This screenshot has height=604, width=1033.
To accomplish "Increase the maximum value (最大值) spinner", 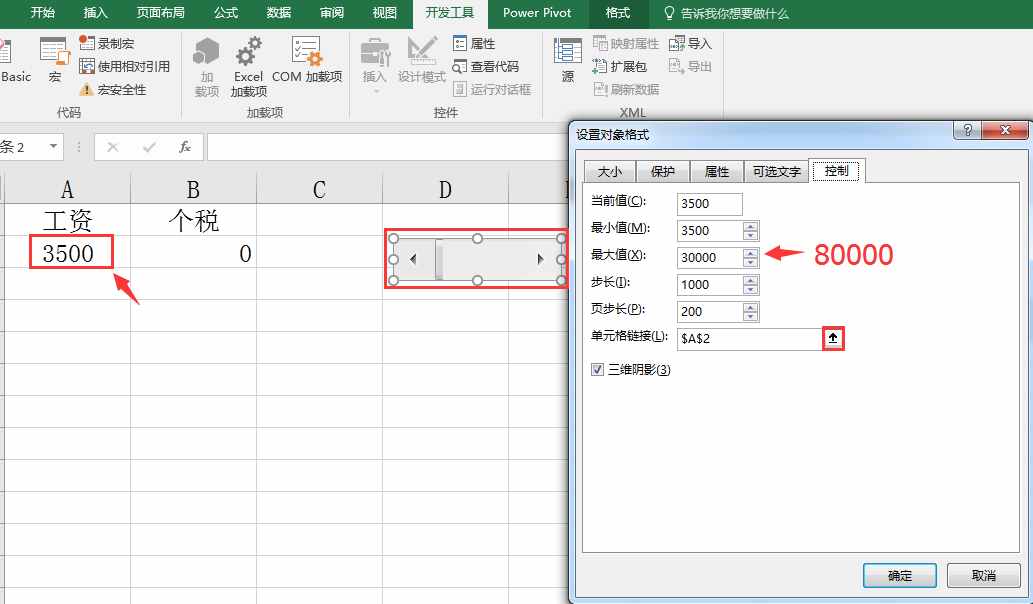I will (x=750, y=253).
